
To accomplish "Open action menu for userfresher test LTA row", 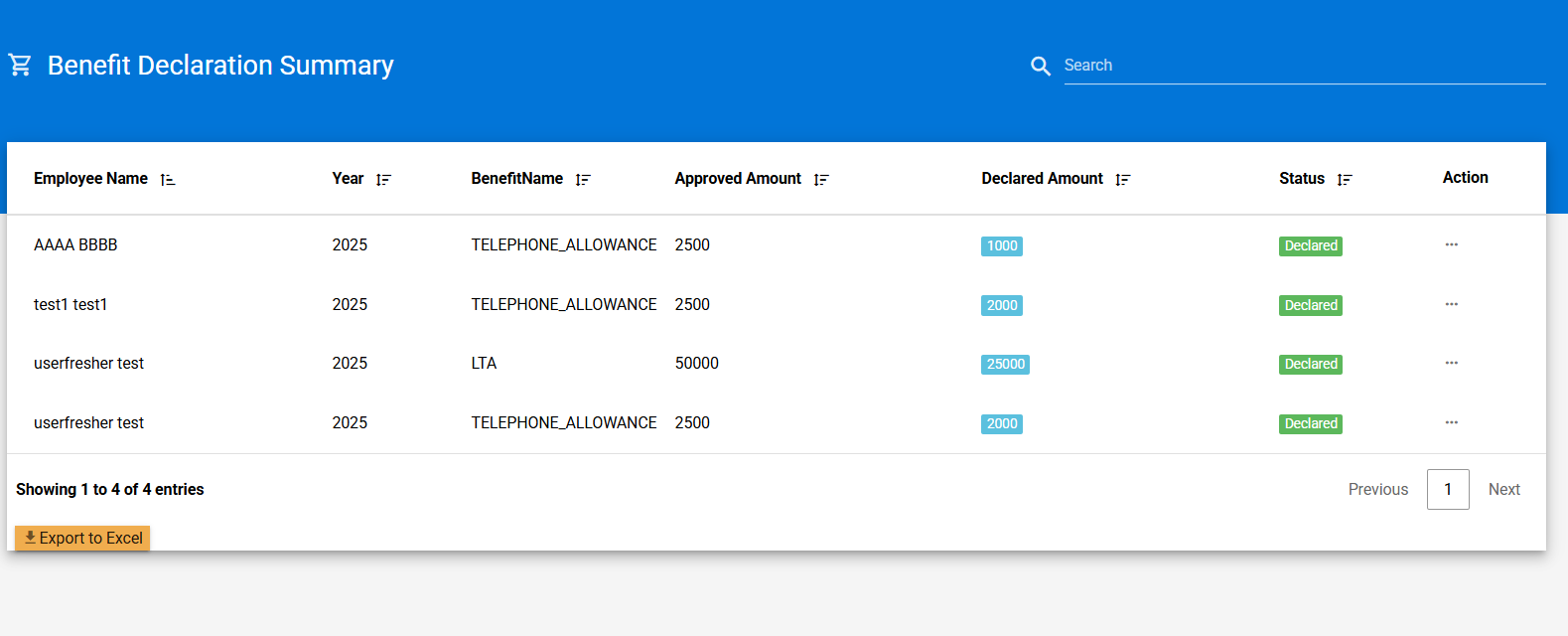I will [1451, 363].
